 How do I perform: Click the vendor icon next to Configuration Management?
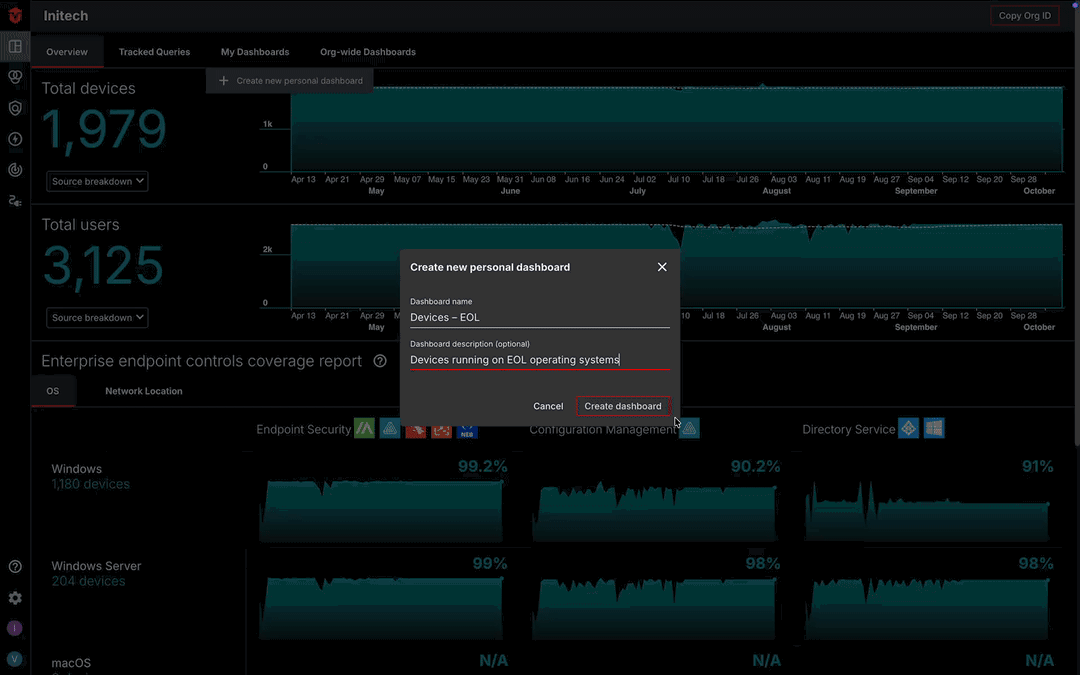(x=690, y=427)
